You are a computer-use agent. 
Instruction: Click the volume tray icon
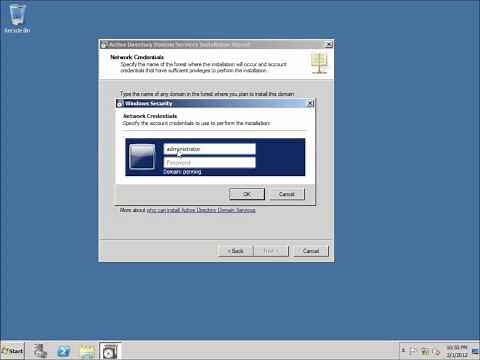click(436, 351)
